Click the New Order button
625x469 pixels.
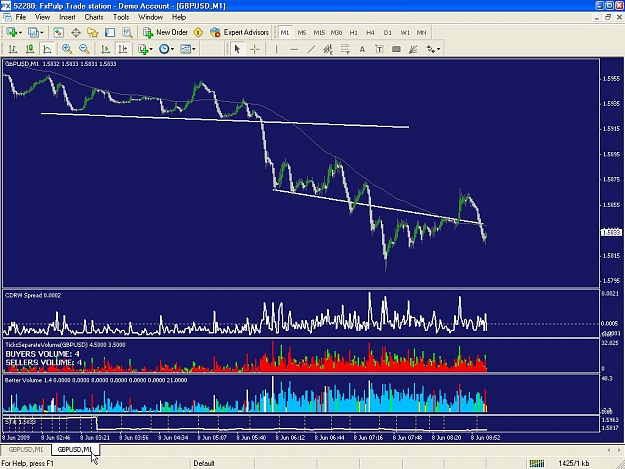coord(165,33)
